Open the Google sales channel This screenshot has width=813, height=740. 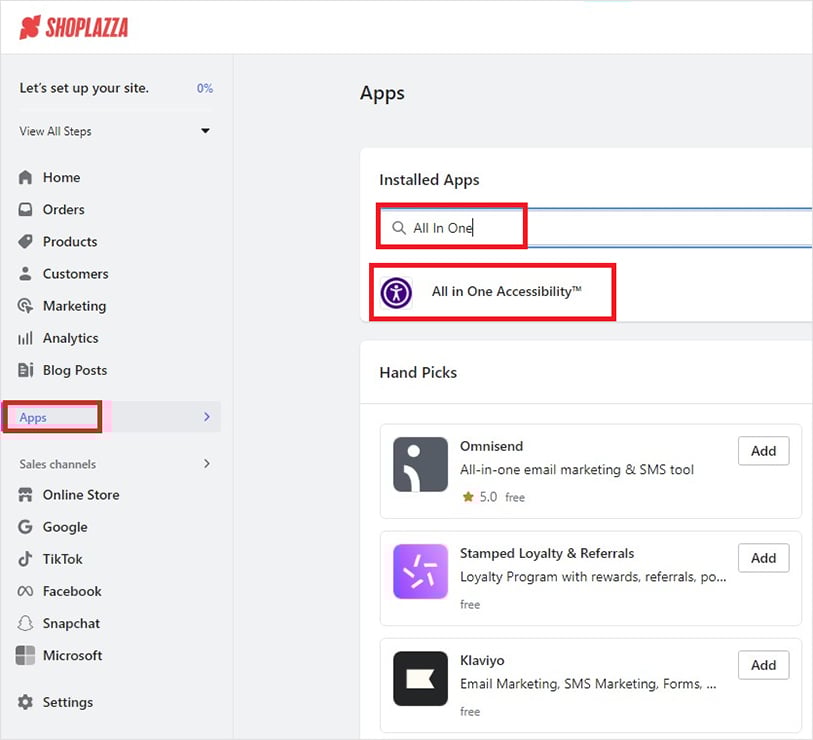65,527
